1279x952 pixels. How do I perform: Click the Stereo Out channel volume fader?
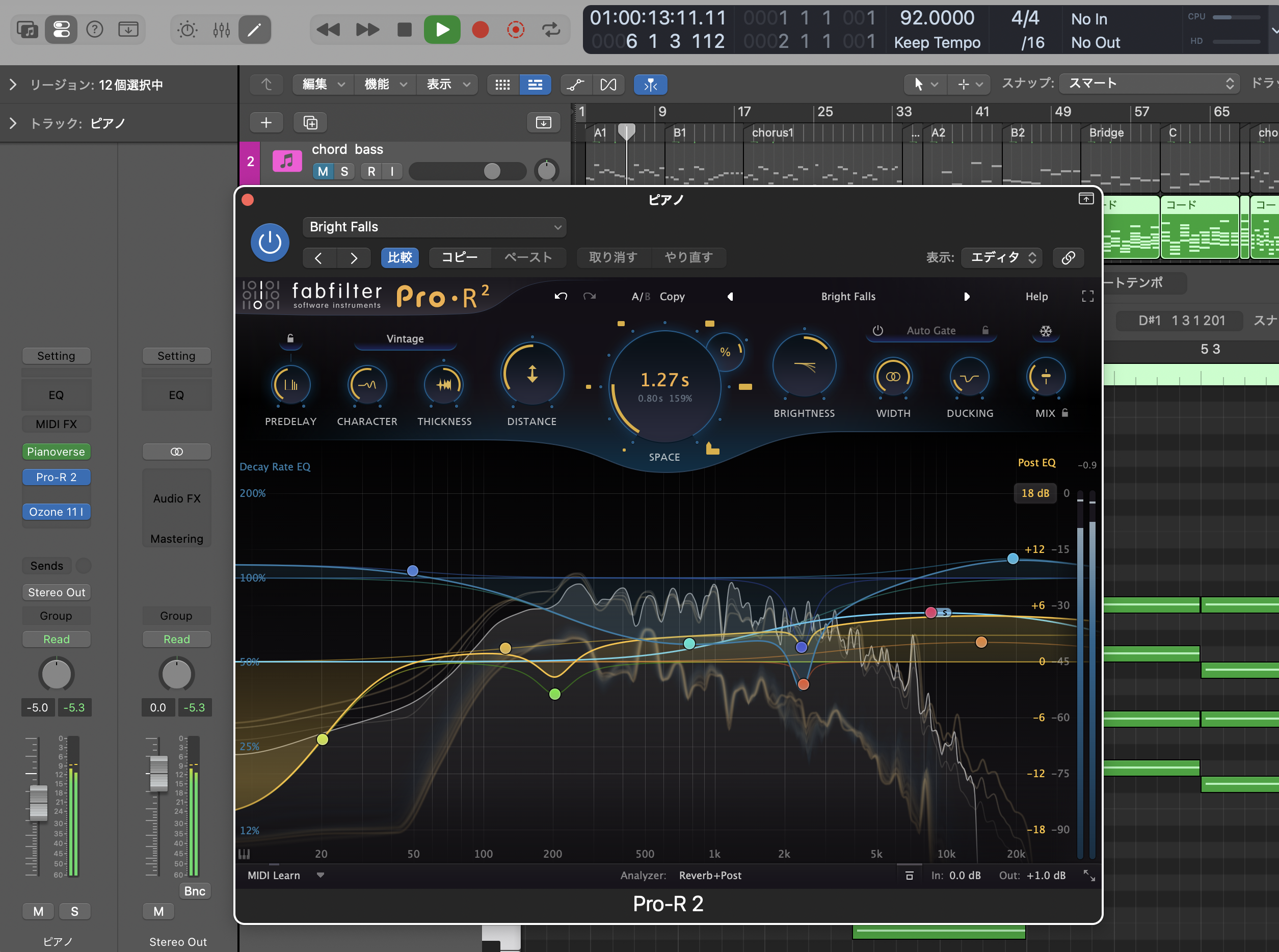158,773
